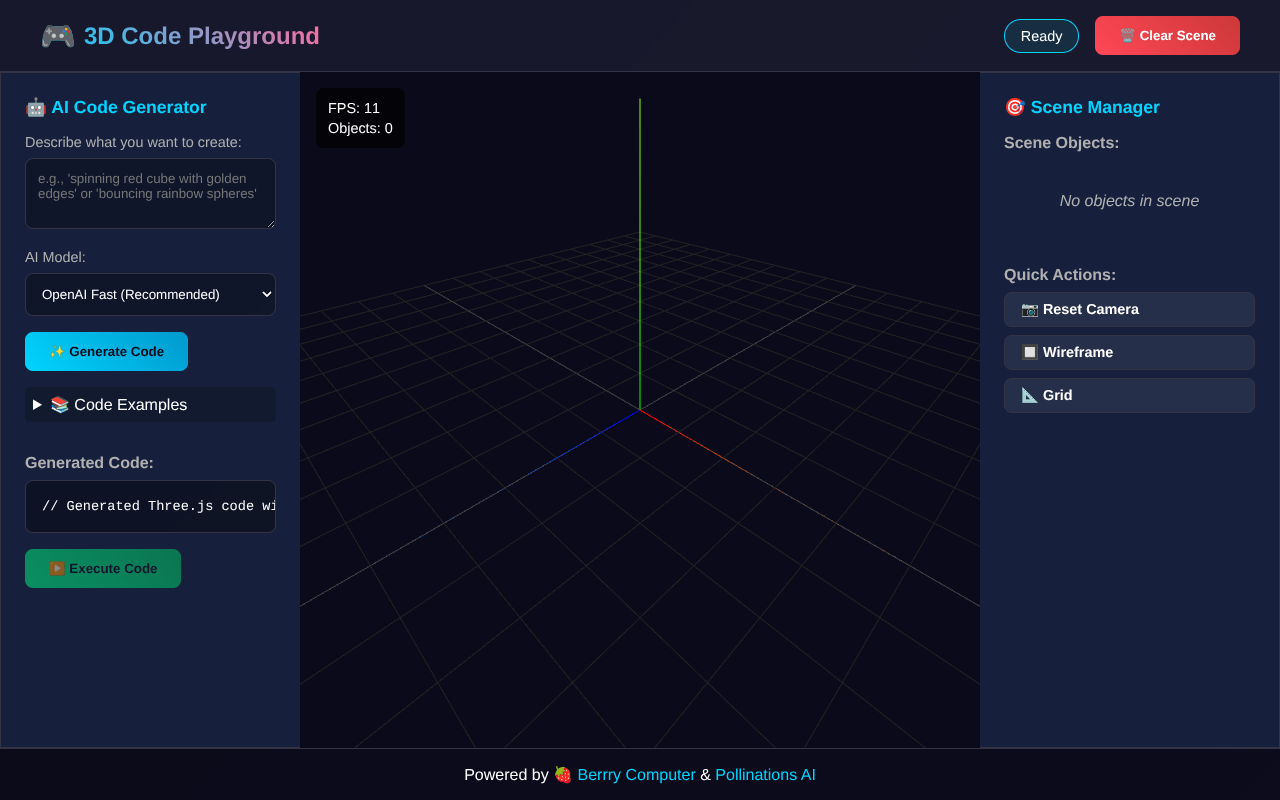The height and width of the screenshot is (800, 1280).
Task: Toggle Wireframe mode in Quick Actions
Action: [1129, 352]
